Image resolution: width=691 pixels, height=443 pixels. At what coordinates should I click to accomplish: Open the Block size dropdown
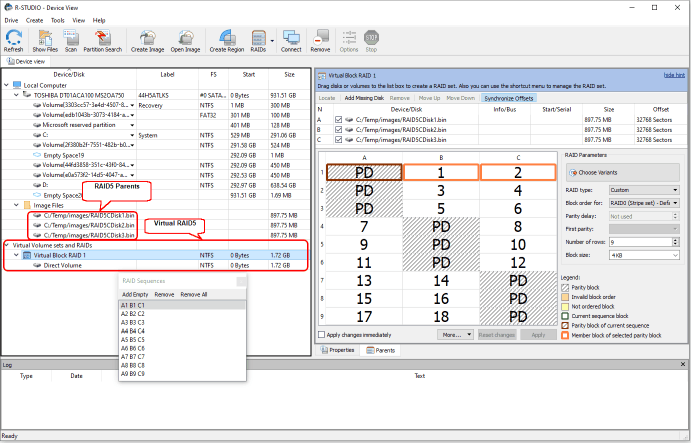(644, 255)
